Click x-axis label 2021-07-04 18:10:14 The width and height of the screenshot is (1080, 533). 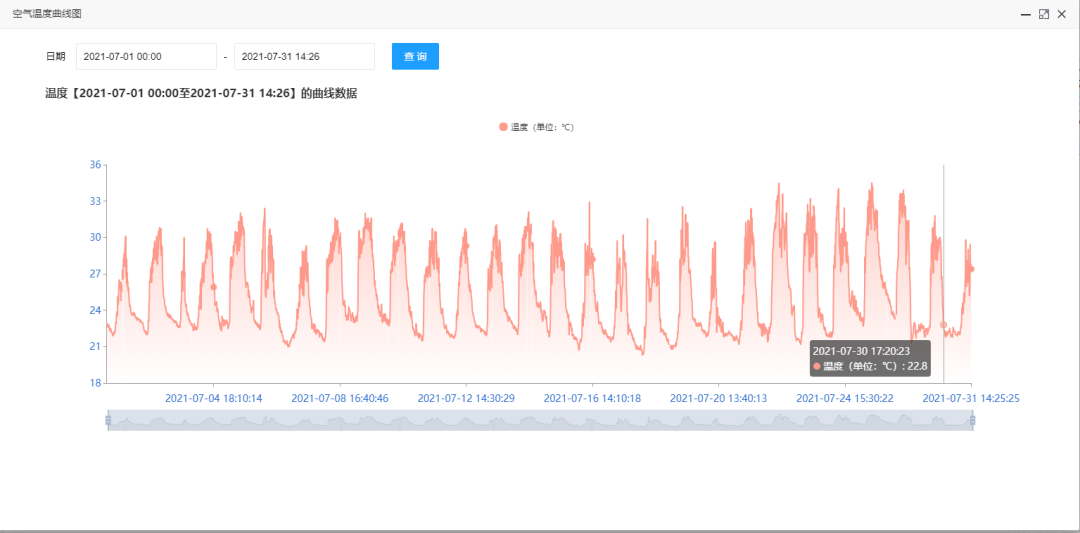(214, 398)
